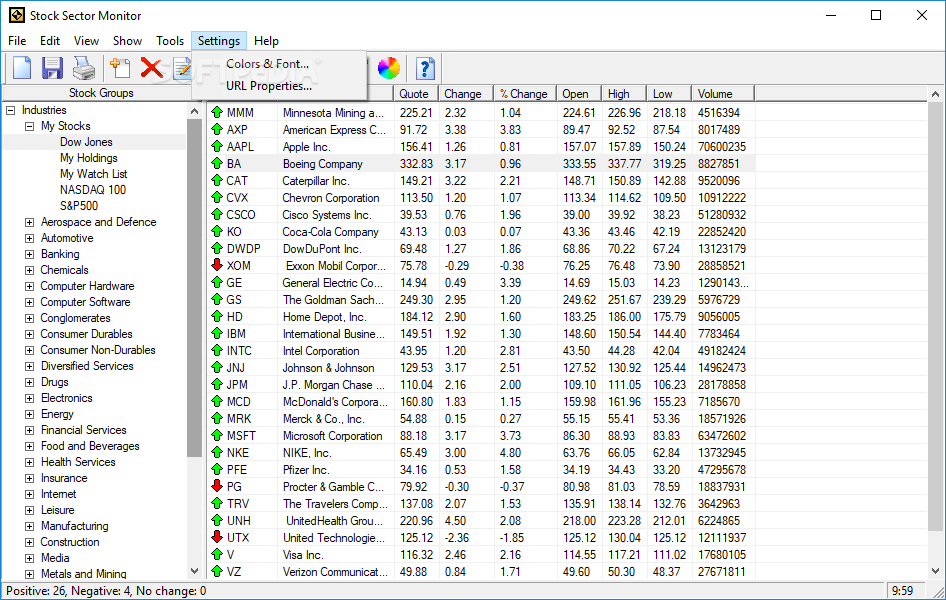Click the green arrow beside NKE
Image resolution: width=946 pixels, height=600 pixels.
click(217, 452)
